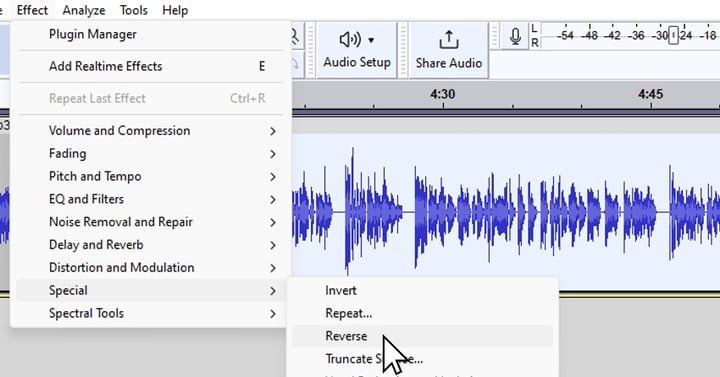Expand the Delay and Reverb submenu

(151, 245)
